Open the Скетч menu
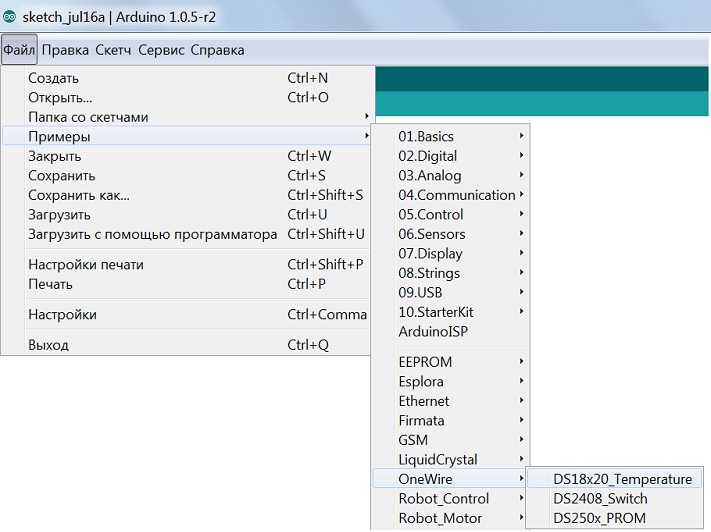 (113, 49)
